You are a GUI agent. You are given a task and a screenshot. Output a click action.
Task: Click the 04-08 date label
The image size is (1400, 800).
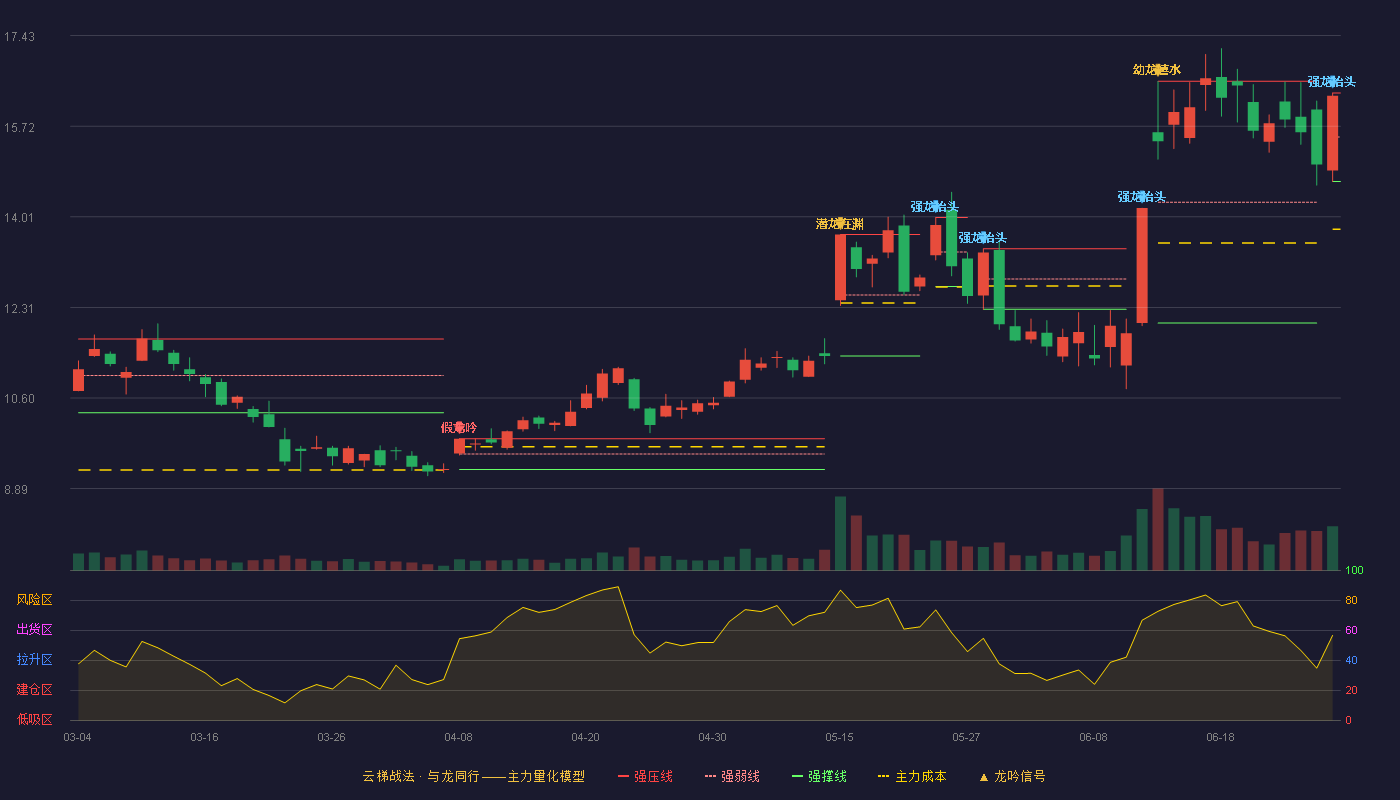[x=458, y=737]
